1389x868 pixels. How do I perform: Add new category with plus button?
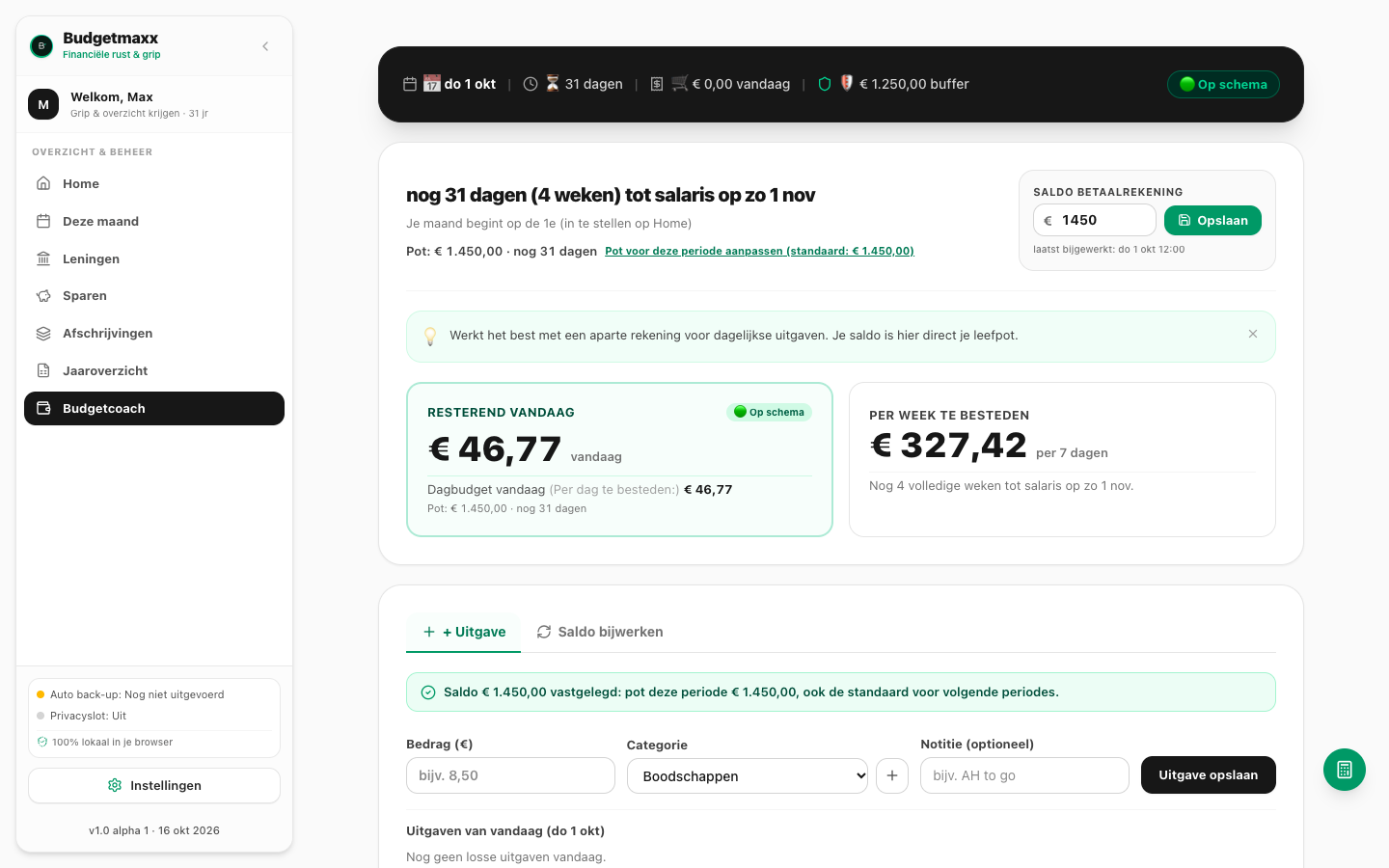[892, 775]
